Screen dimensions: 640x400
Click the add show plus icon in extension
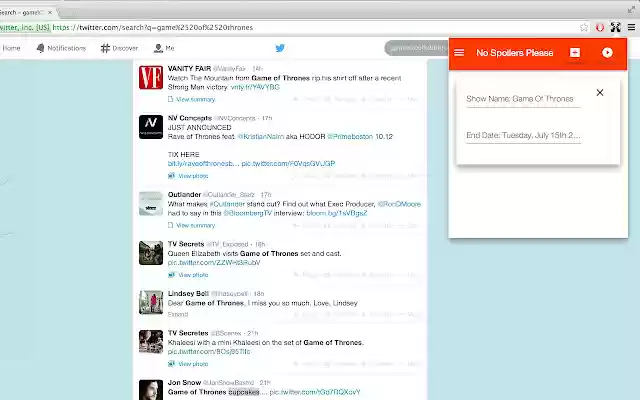[x=575, y=53]
